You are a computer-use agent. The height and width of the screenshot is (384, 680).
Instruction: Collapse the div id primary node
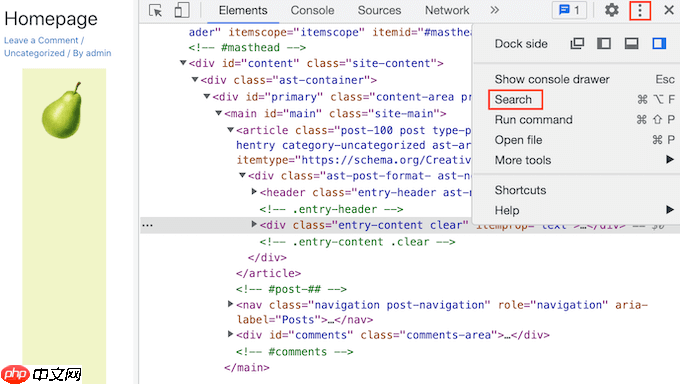[x=207, y=96]
